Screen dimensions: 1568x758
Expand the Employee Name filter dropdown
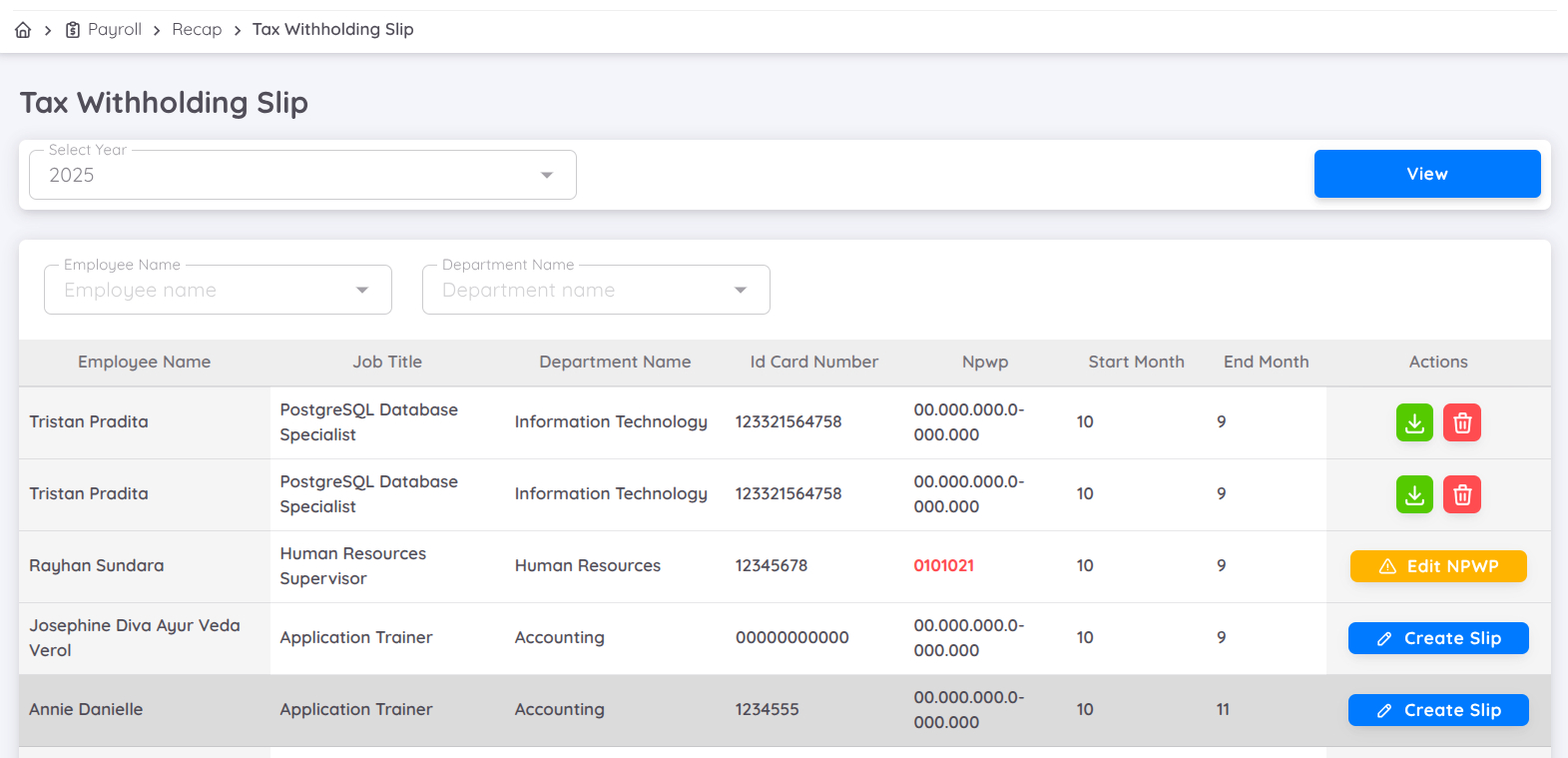[x=218, y=290]
